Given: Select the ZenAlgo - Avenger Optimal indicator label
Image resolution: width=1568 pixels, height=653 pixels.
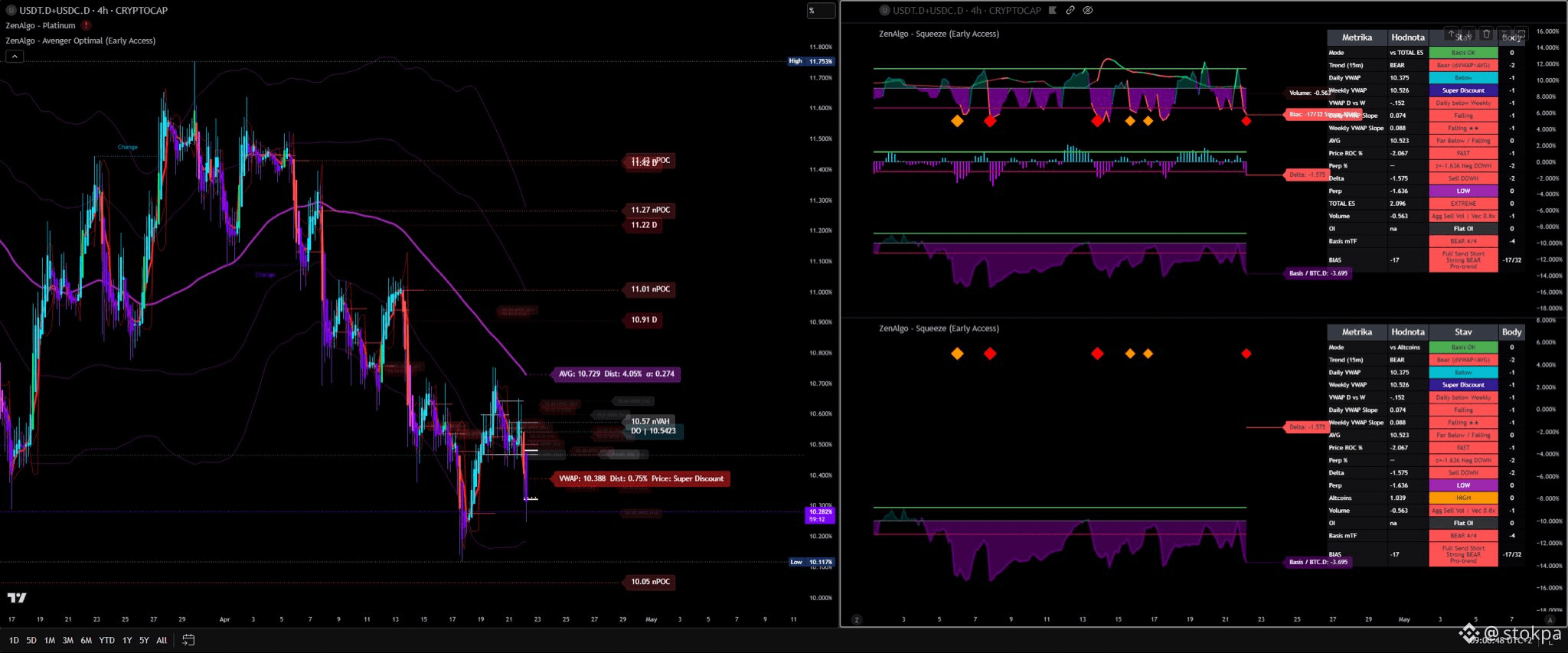Looking at the screenshot, I should [80, 41].
